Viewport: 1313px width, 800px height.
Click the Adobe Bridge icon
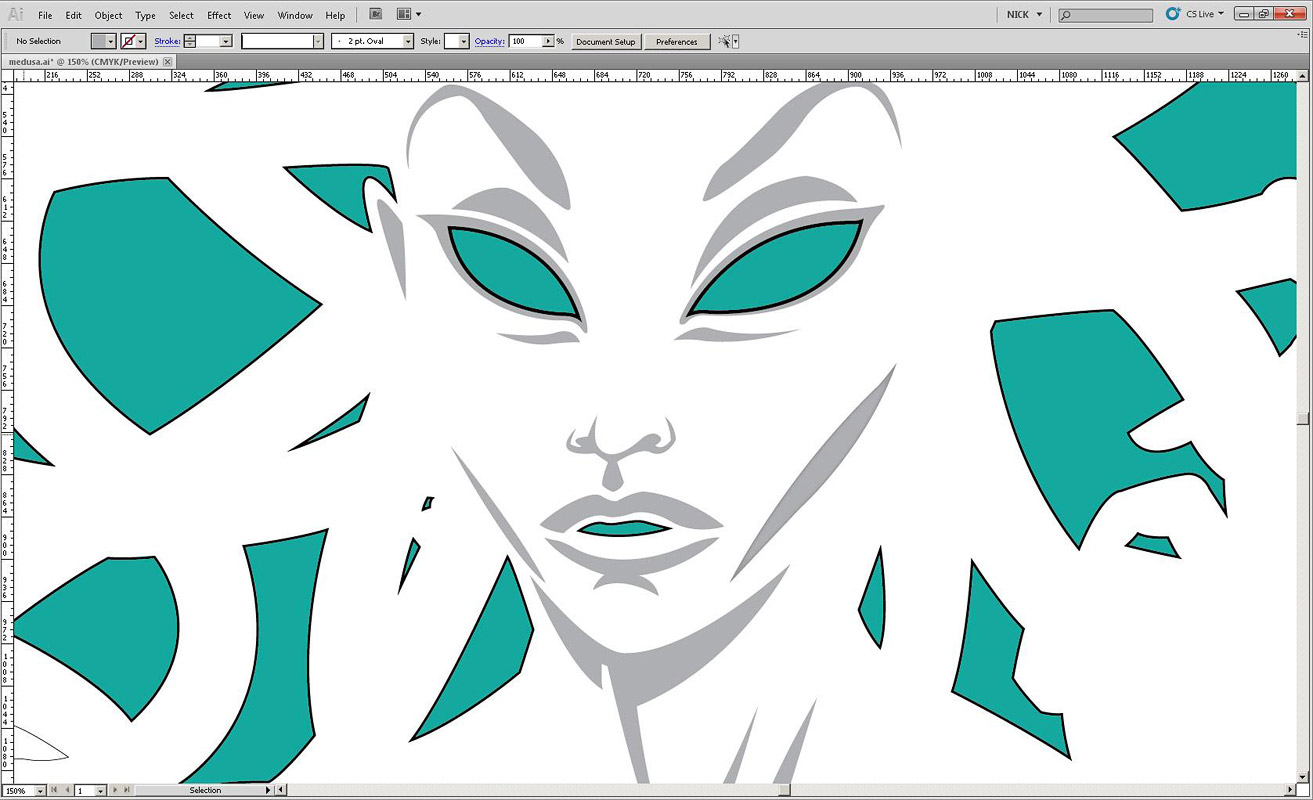click(375, 15)
